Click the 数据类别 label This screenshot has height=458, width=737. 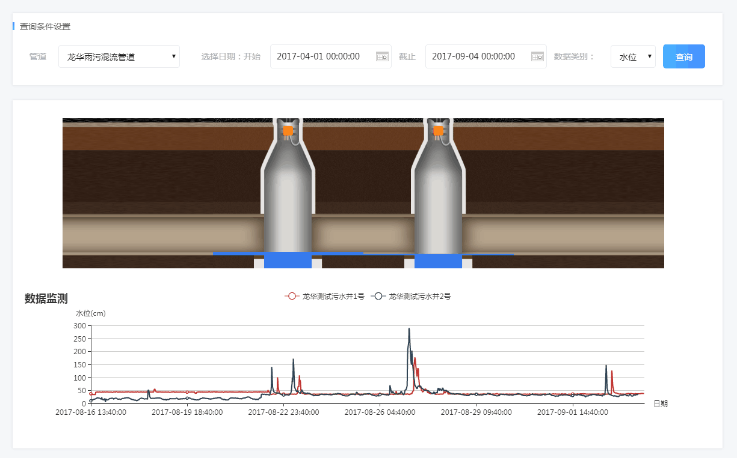[x=573, y=56]
